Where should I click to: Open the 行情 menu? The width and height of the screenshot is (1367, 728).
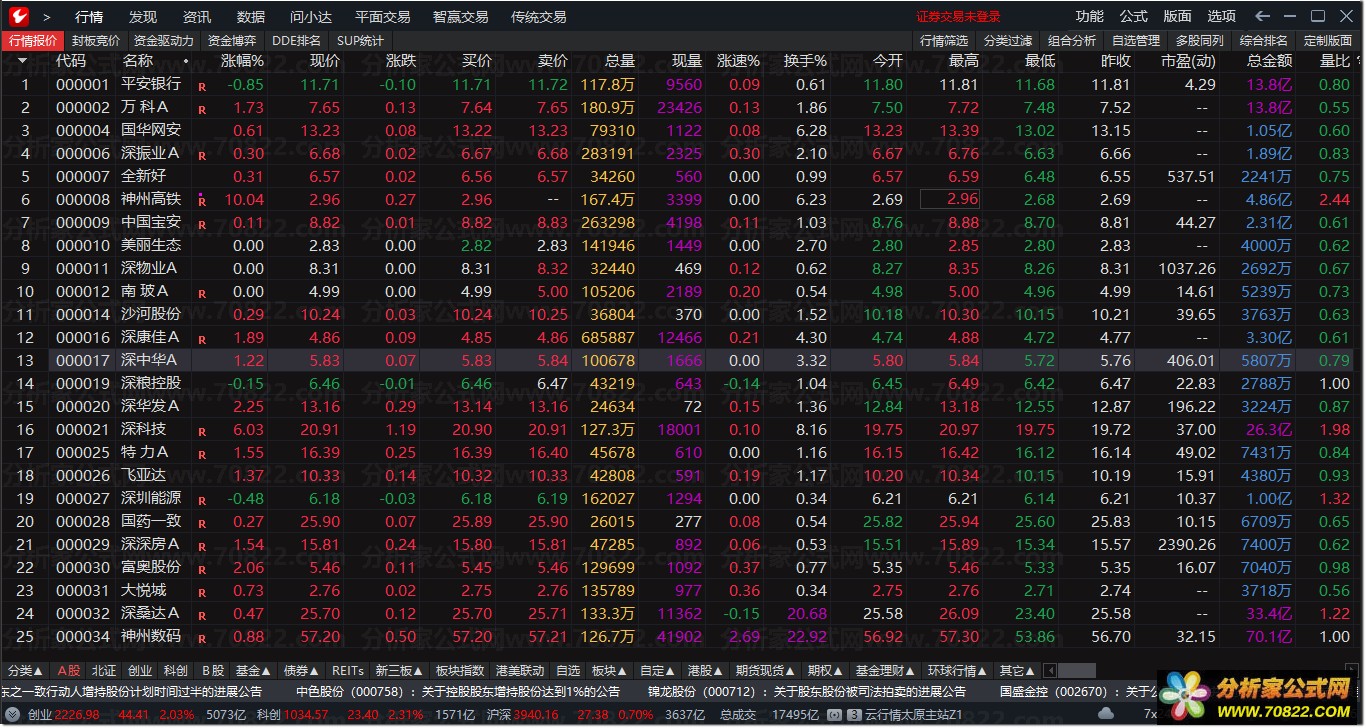89,17
